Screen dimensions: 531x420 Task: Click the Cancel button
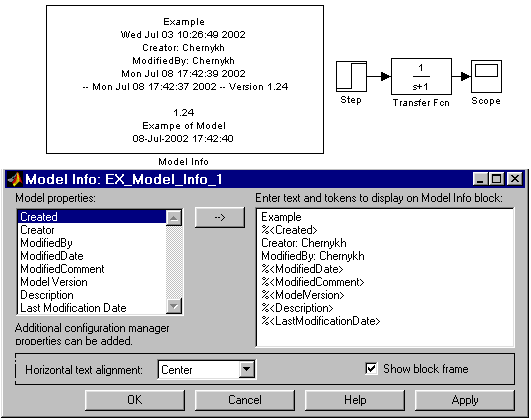[245, 400]
